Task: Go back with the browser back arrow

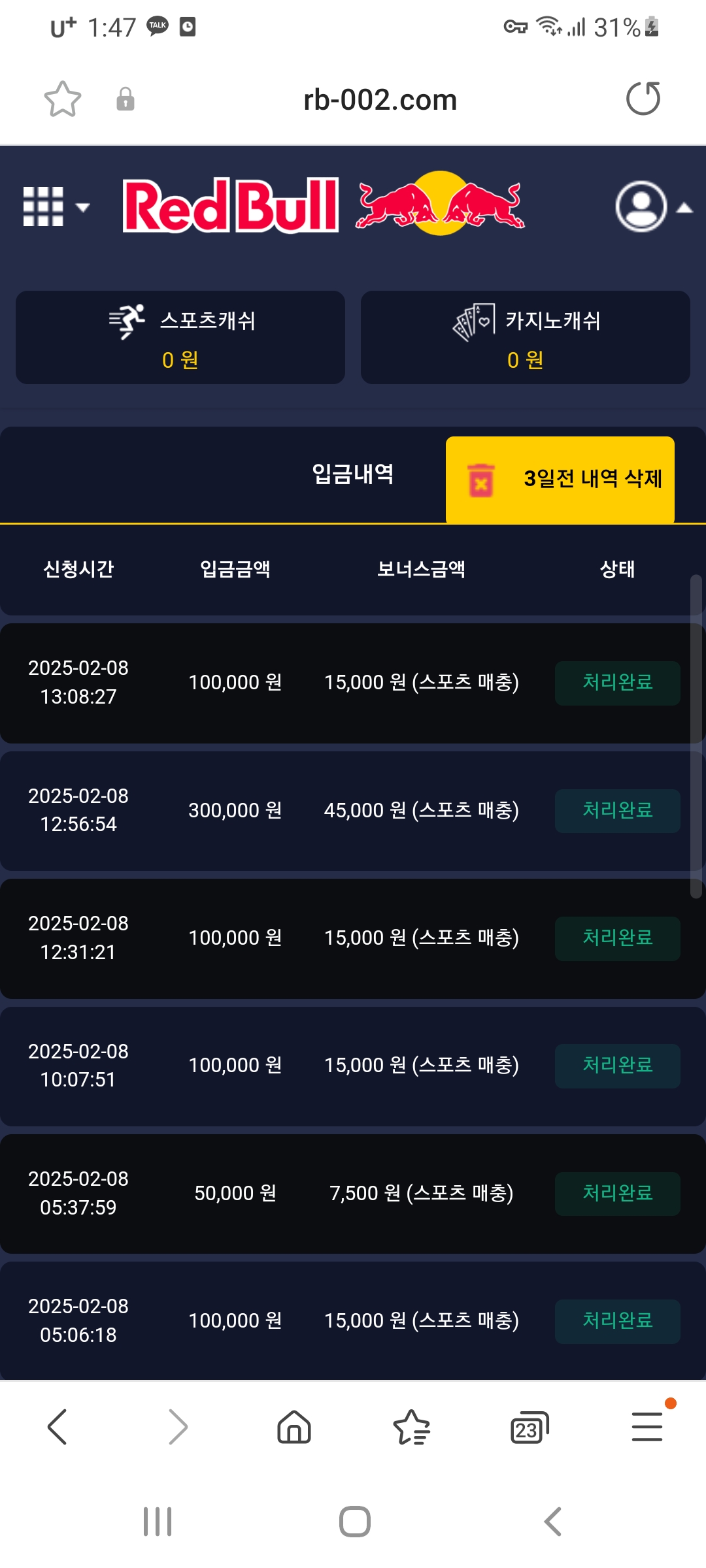Action: coord(58,1426)
